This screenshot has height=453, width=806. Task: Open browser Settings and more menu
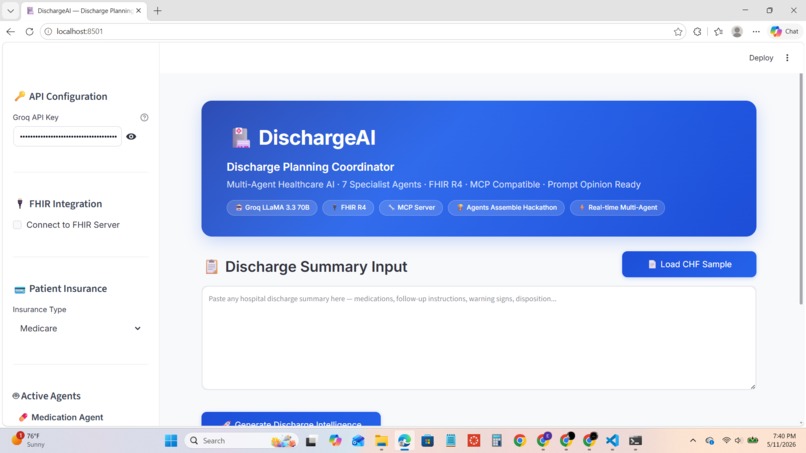[756, 32]
